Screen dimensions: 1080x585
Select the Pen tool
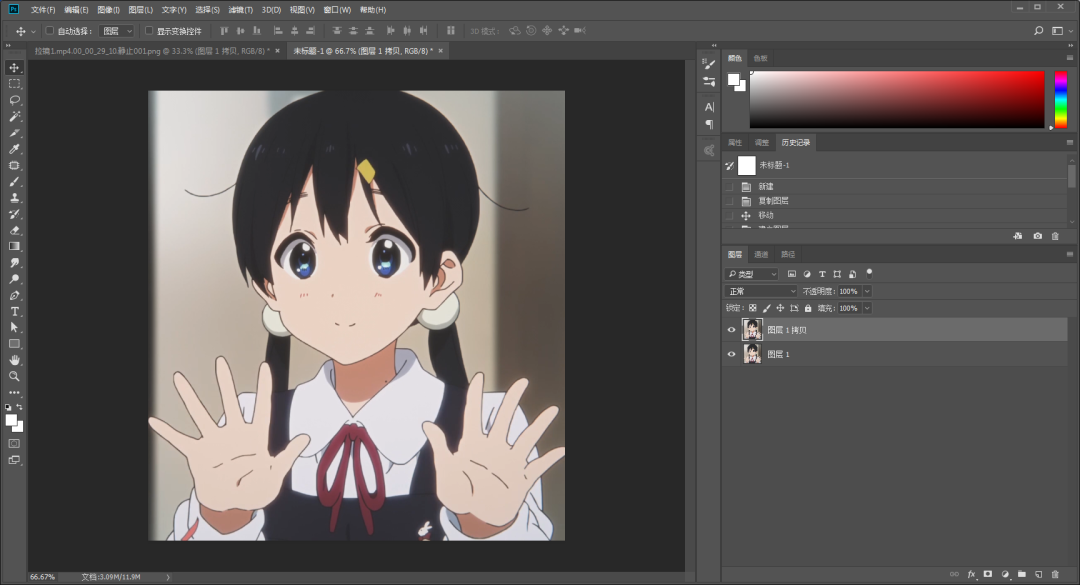pos(14,296)
